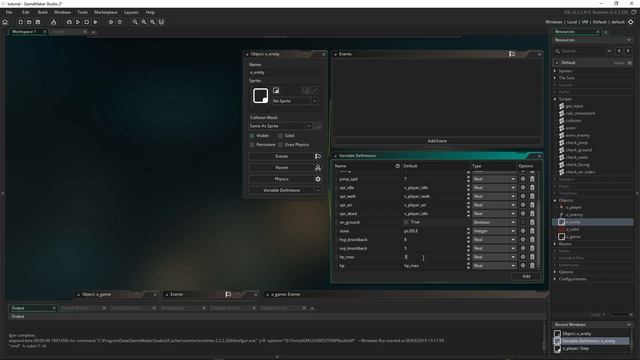Open options for state variable

[523, 231]
